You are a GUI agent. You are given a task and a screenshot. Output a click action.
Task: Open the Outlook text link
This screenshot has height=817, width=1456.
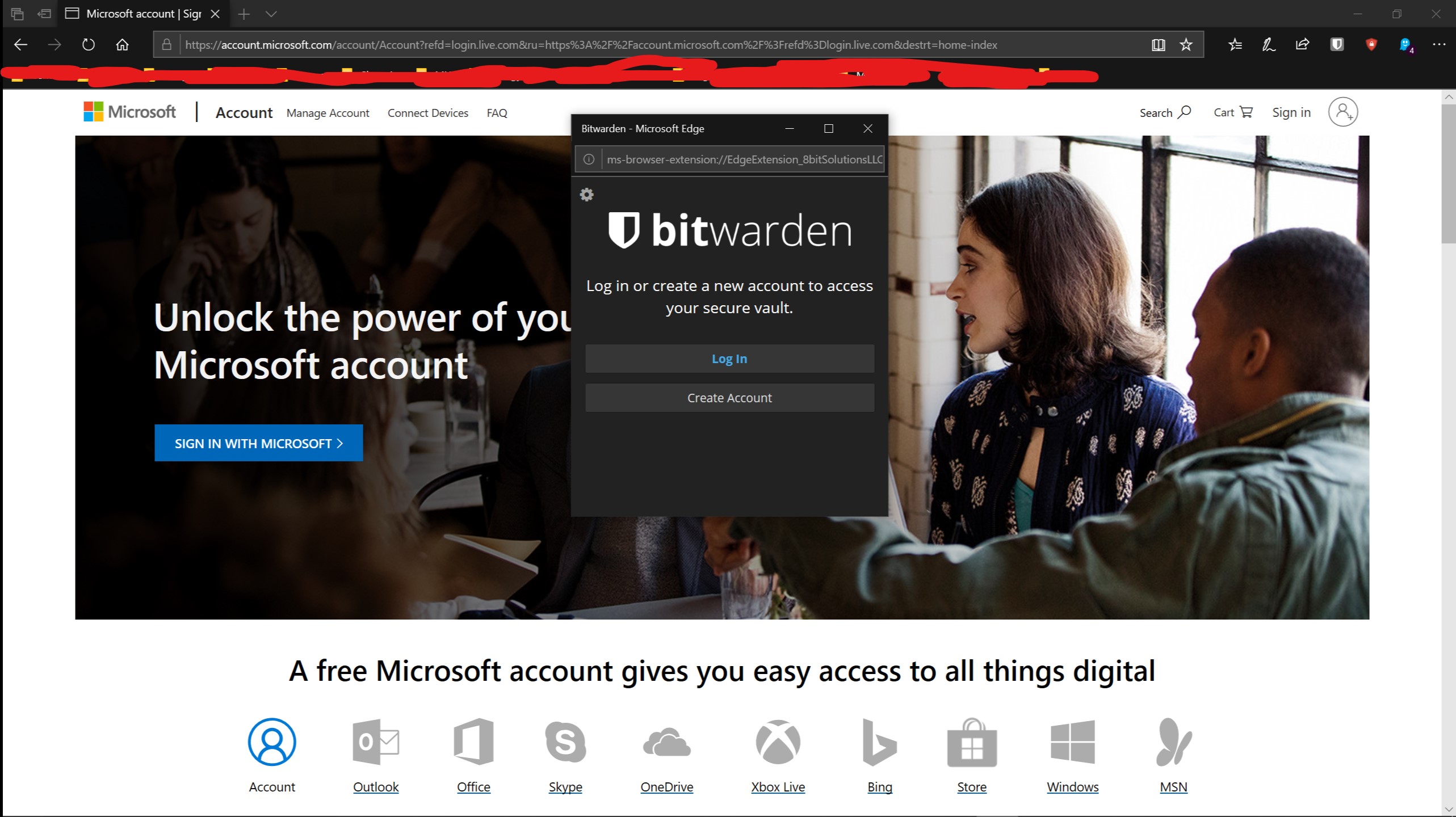point(376,787)
